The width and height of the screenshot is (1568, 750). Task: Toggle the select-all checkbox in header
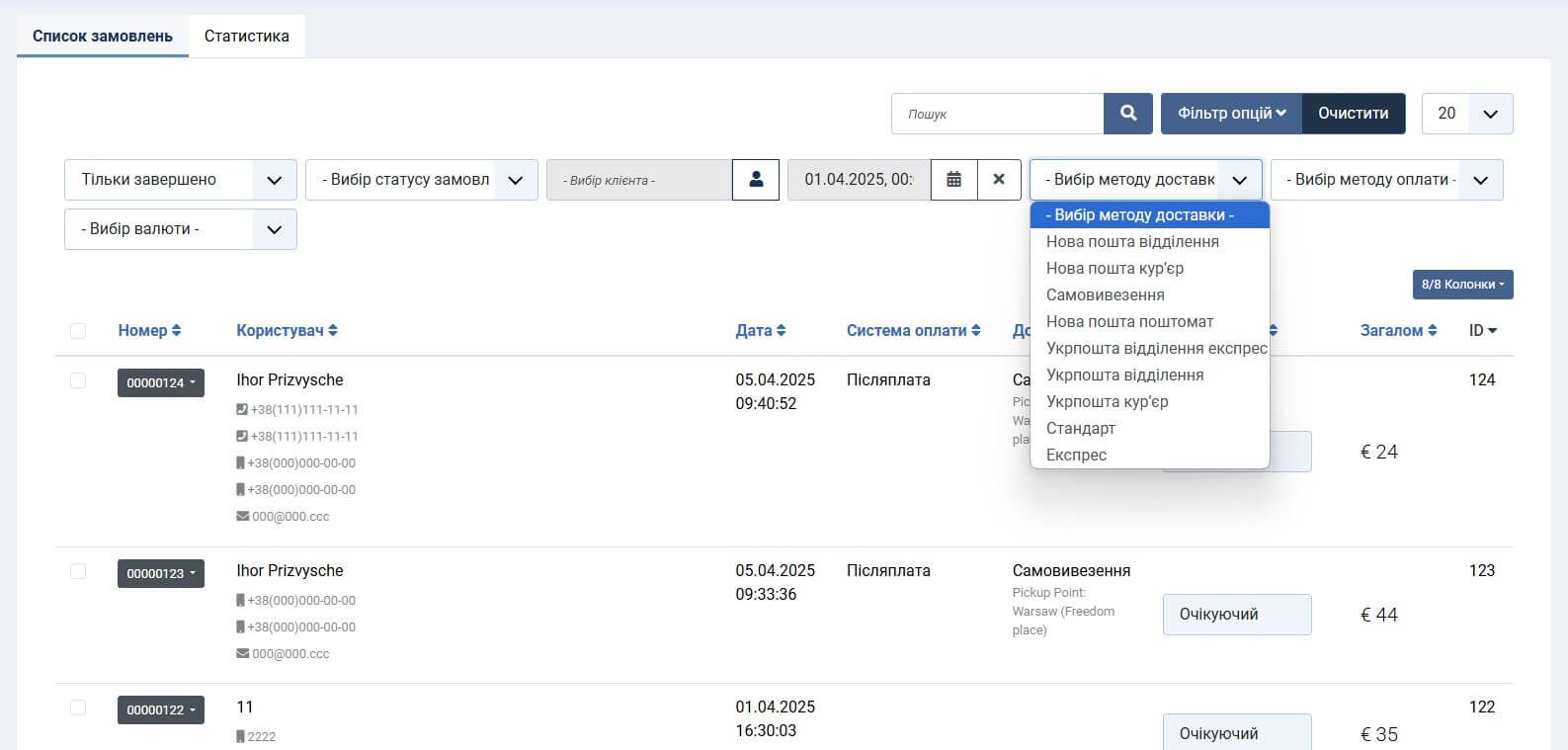click(78, 331)
